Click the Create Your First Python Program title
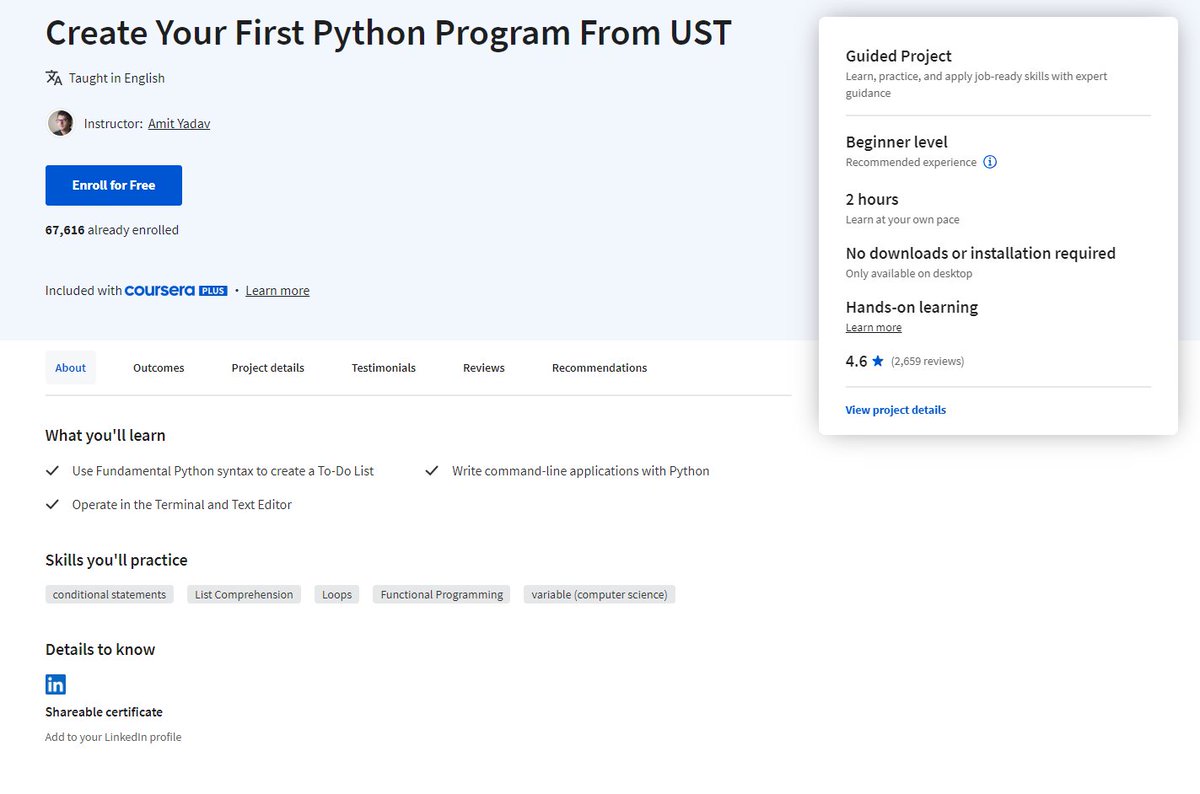Image resolution: width=1200 pixels, height=794 pixels. (389, 32)
